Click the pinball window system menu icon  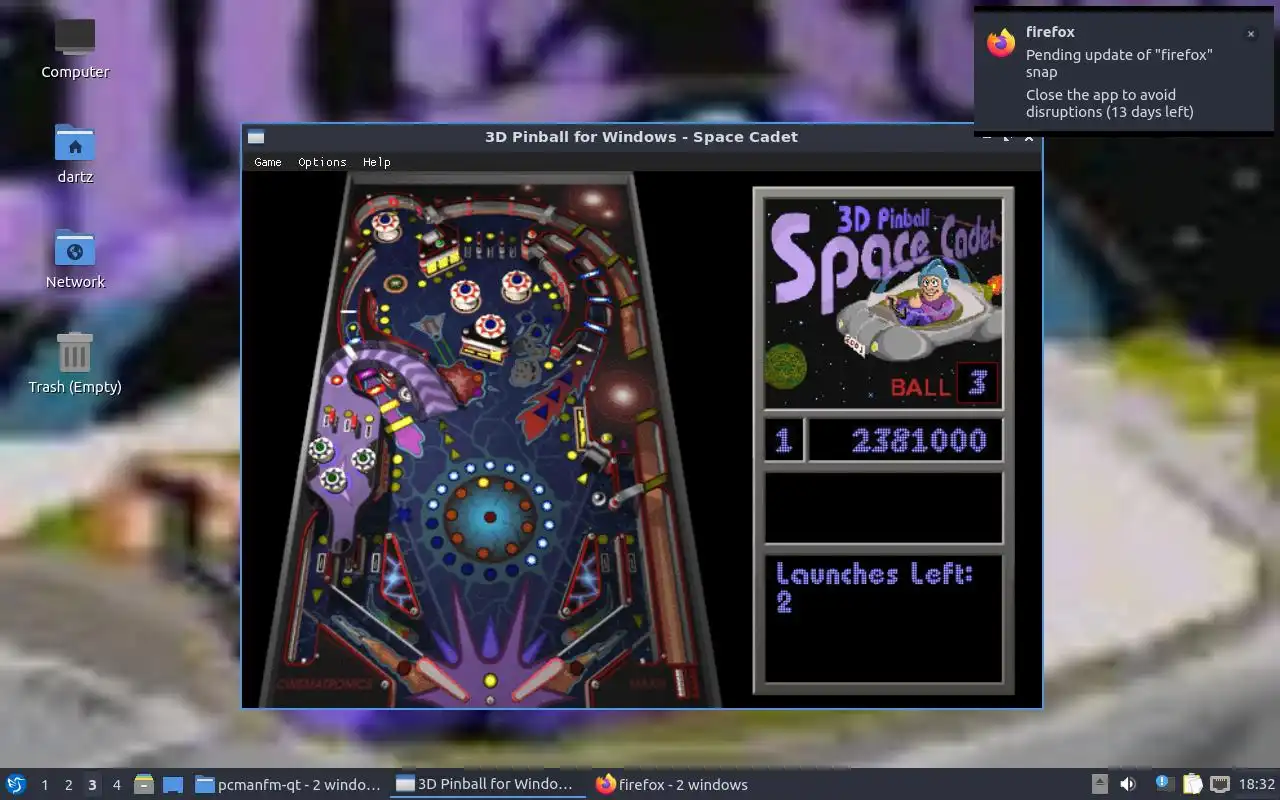tap(256, 137)
